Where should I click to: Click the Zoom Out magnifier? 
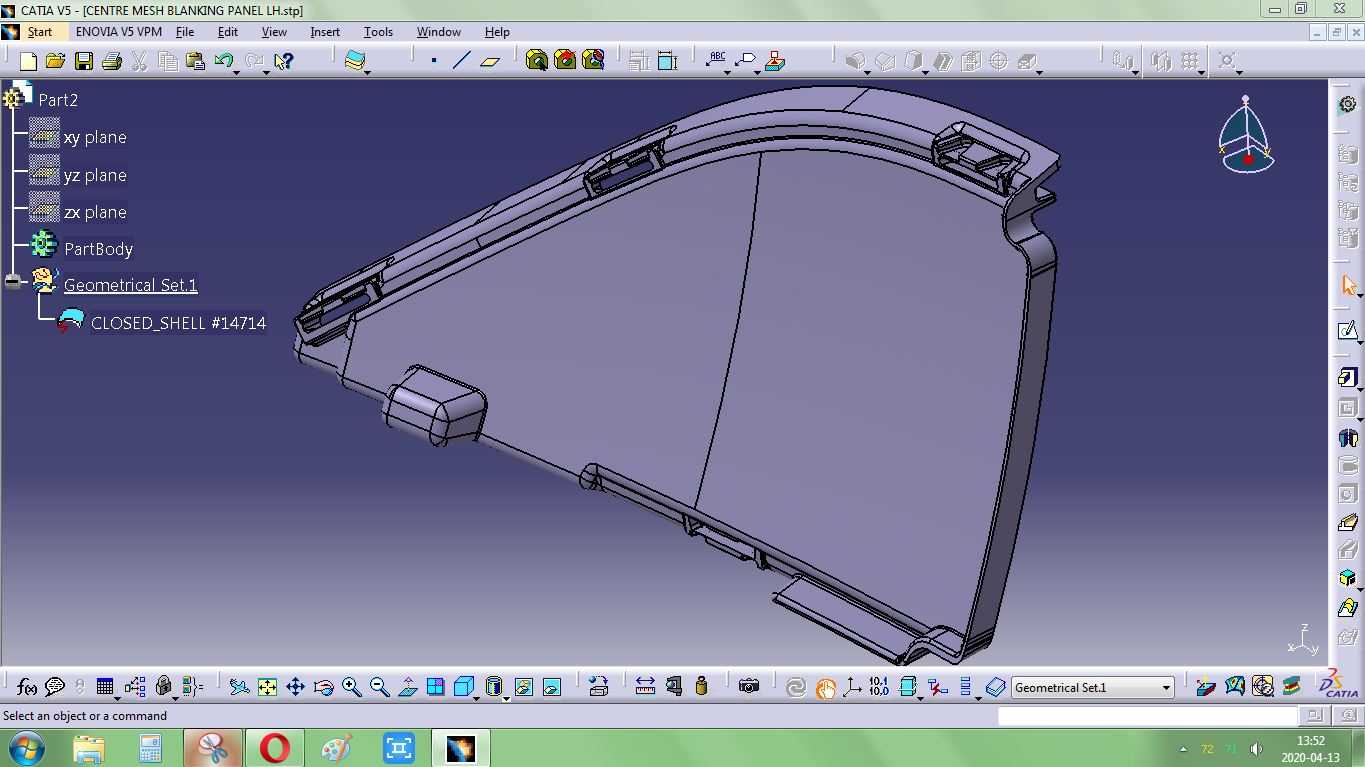(x=379, y=687)
